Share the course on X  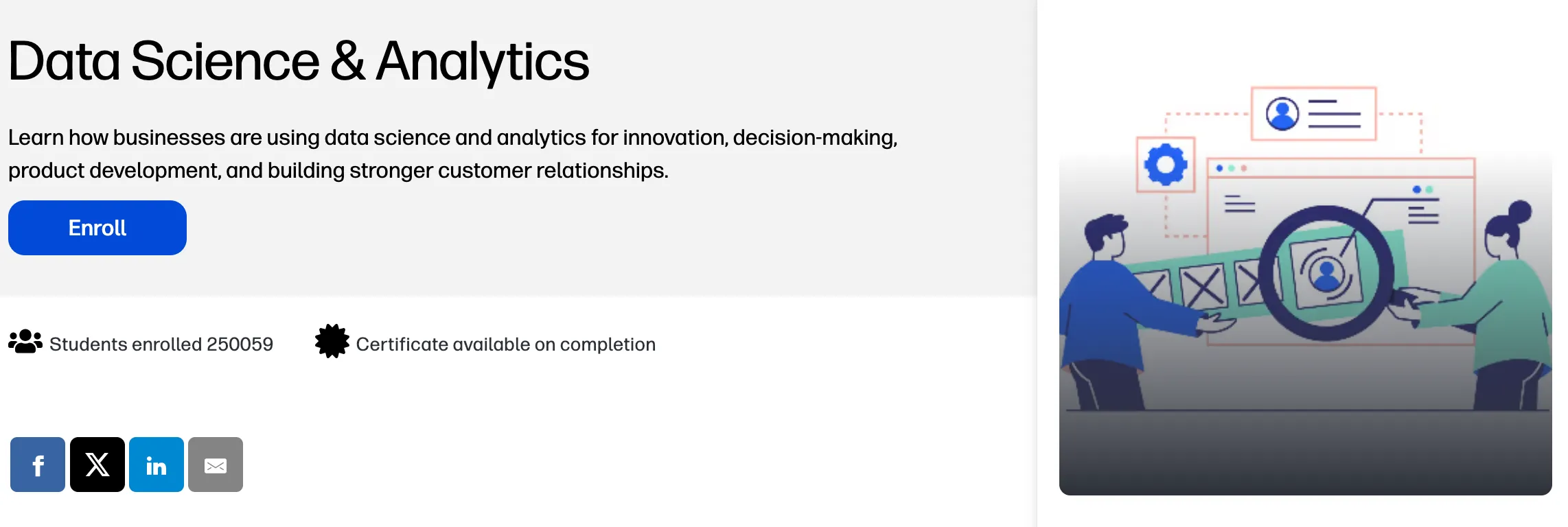(97, 465)
